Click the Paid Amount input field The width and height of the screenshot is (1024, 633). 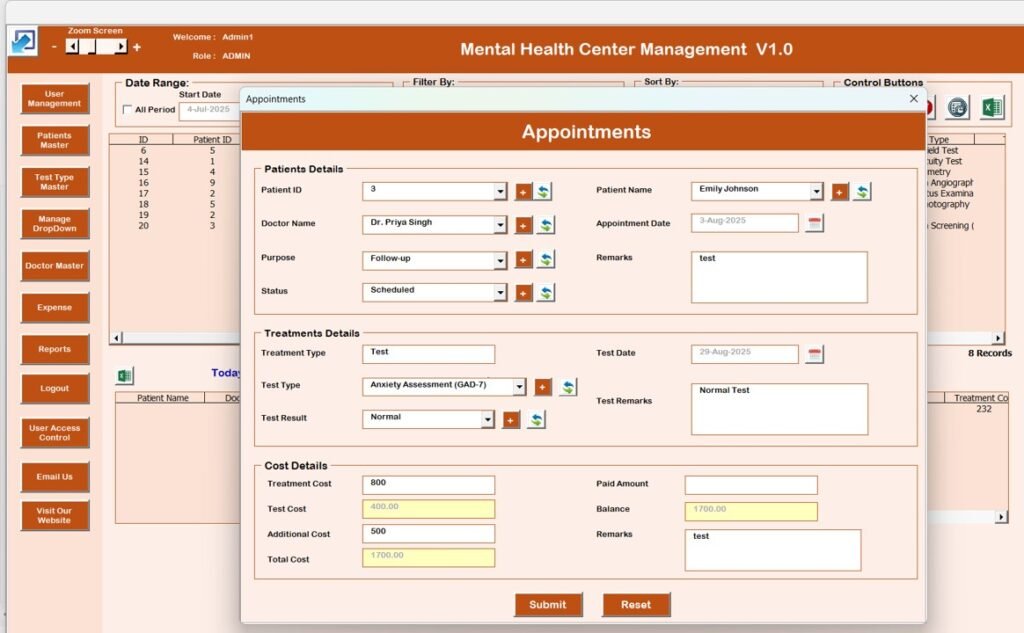click(x=750, y=485)
